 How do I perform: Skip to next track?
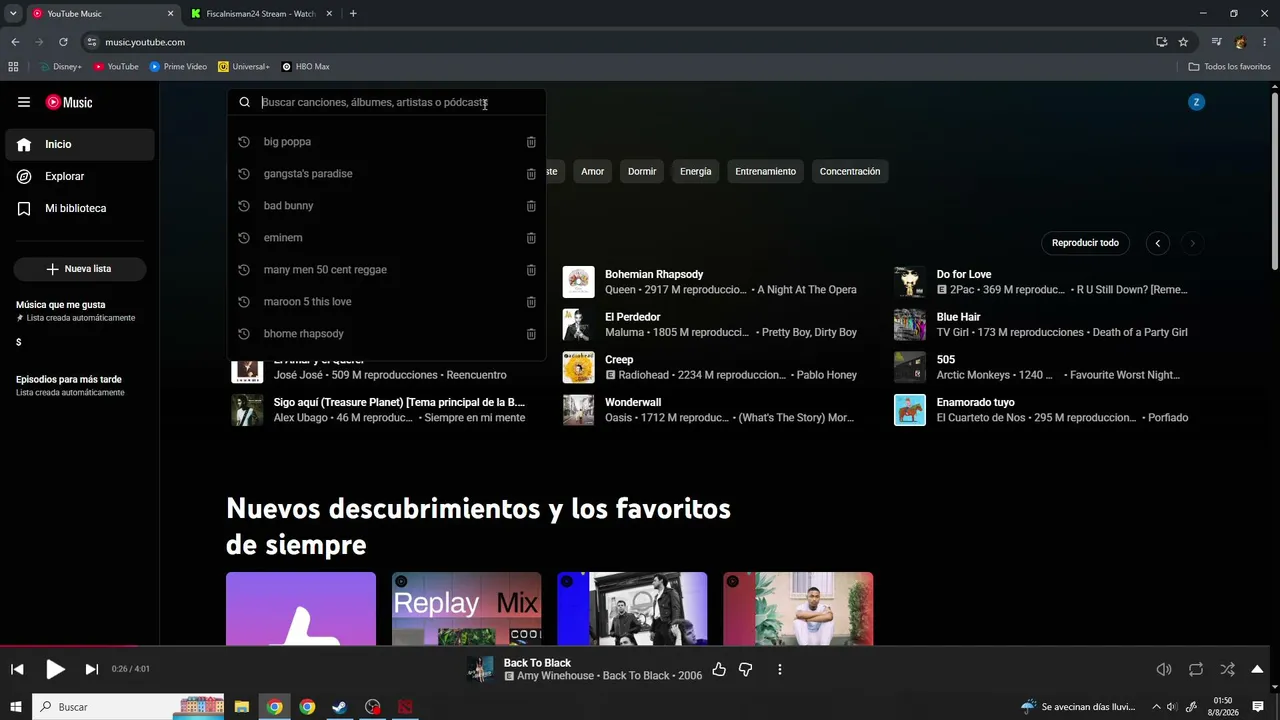[92, 669]
